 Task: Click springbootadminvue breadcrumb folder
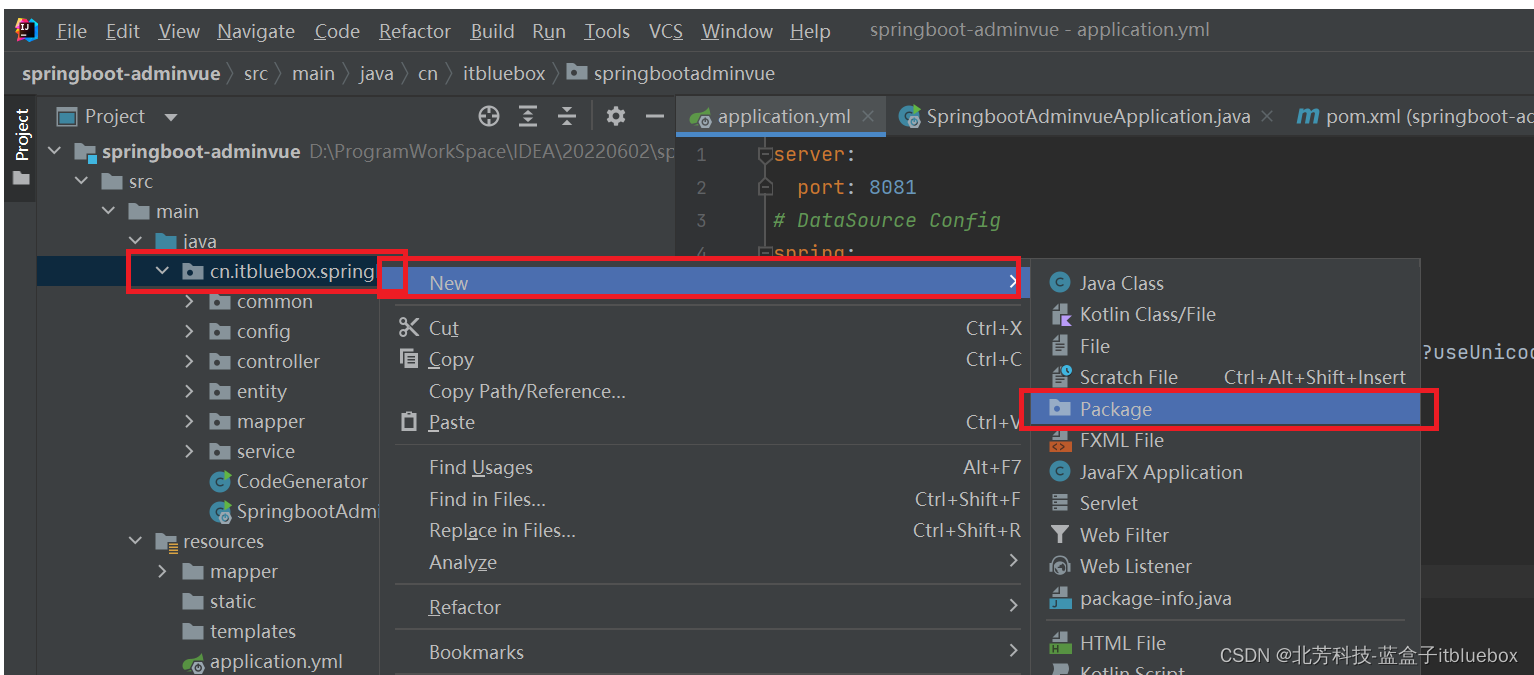point(671,73)
